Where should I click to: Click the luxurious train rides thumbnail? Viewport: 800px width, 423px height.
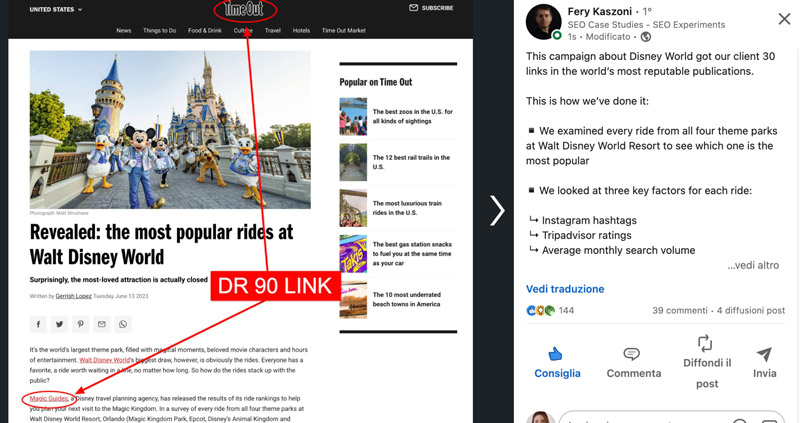pos(353,208)
